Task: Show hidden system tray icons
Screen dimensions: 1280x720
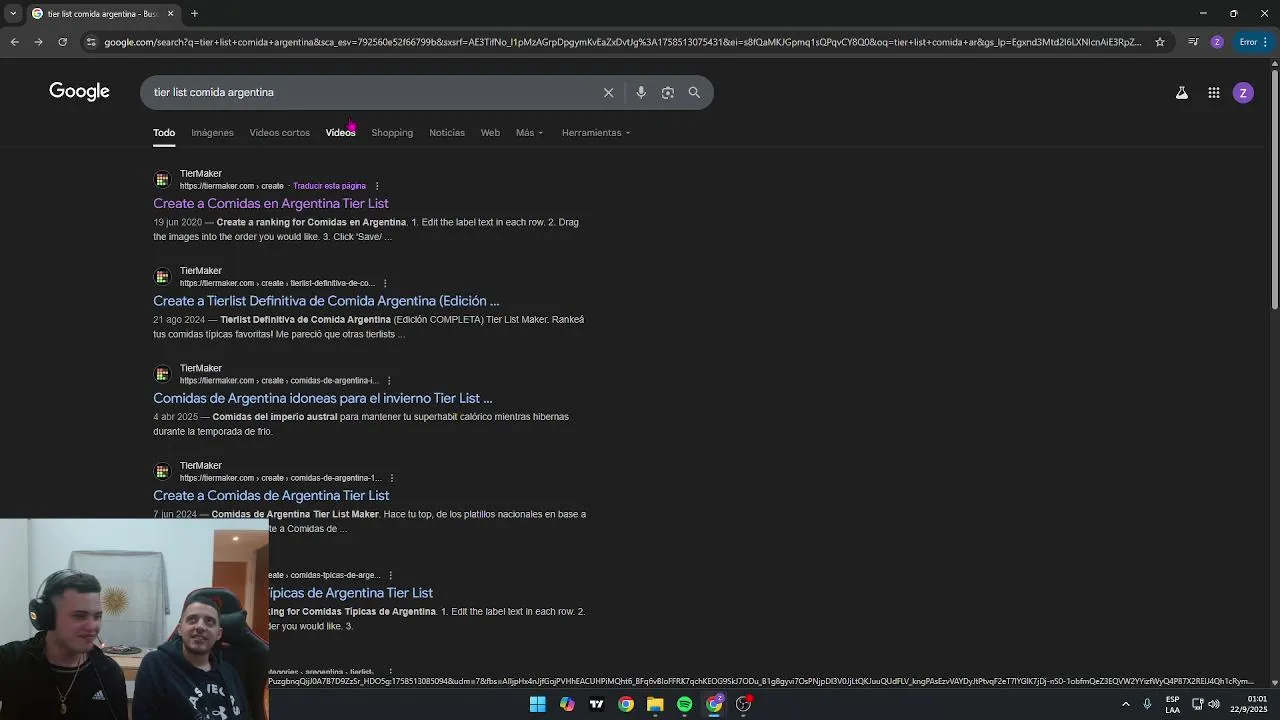Action: pos(1126,704)
